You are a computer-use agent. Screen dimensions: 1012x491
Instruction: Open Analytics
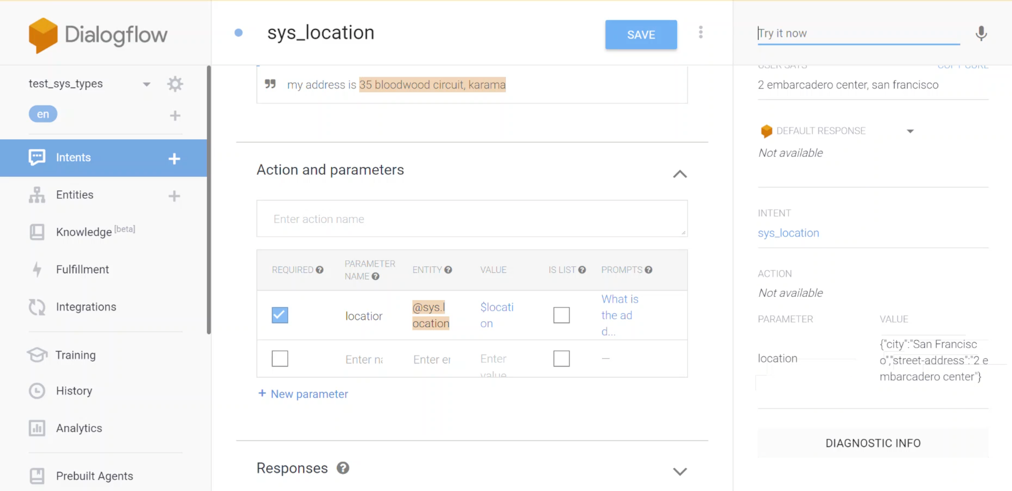coord(79,428)
